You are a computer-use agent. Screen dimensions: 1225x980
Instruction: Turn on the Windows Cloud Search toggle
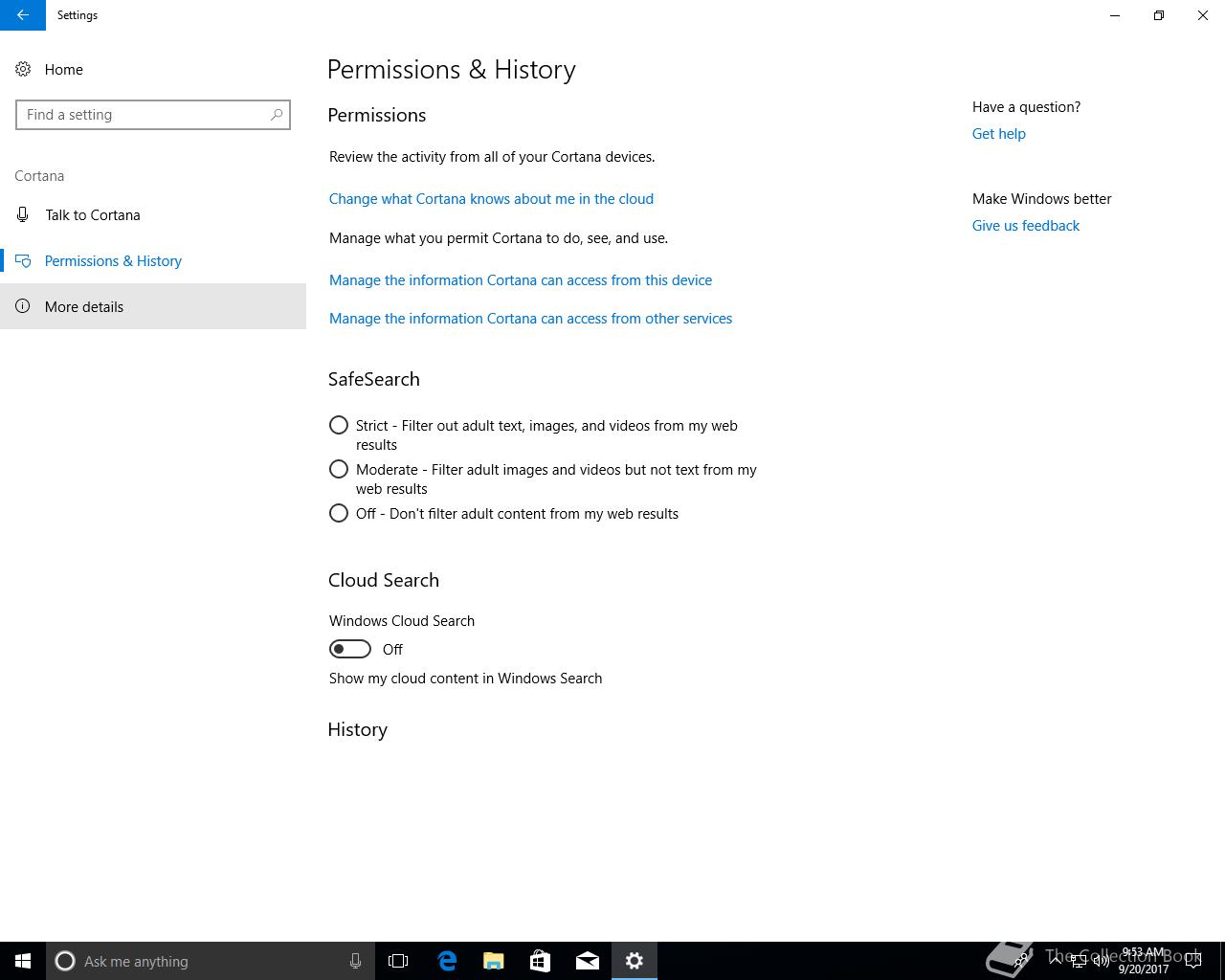350,649
